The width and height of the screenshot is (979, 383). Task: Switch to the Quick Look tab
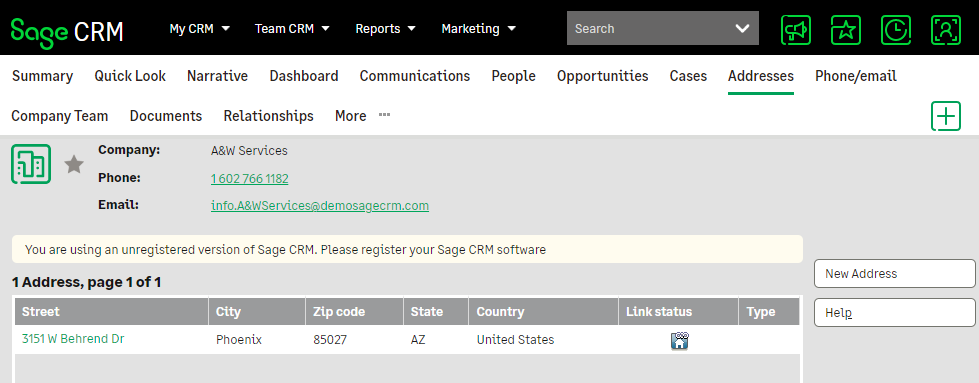tap(130, 76)
